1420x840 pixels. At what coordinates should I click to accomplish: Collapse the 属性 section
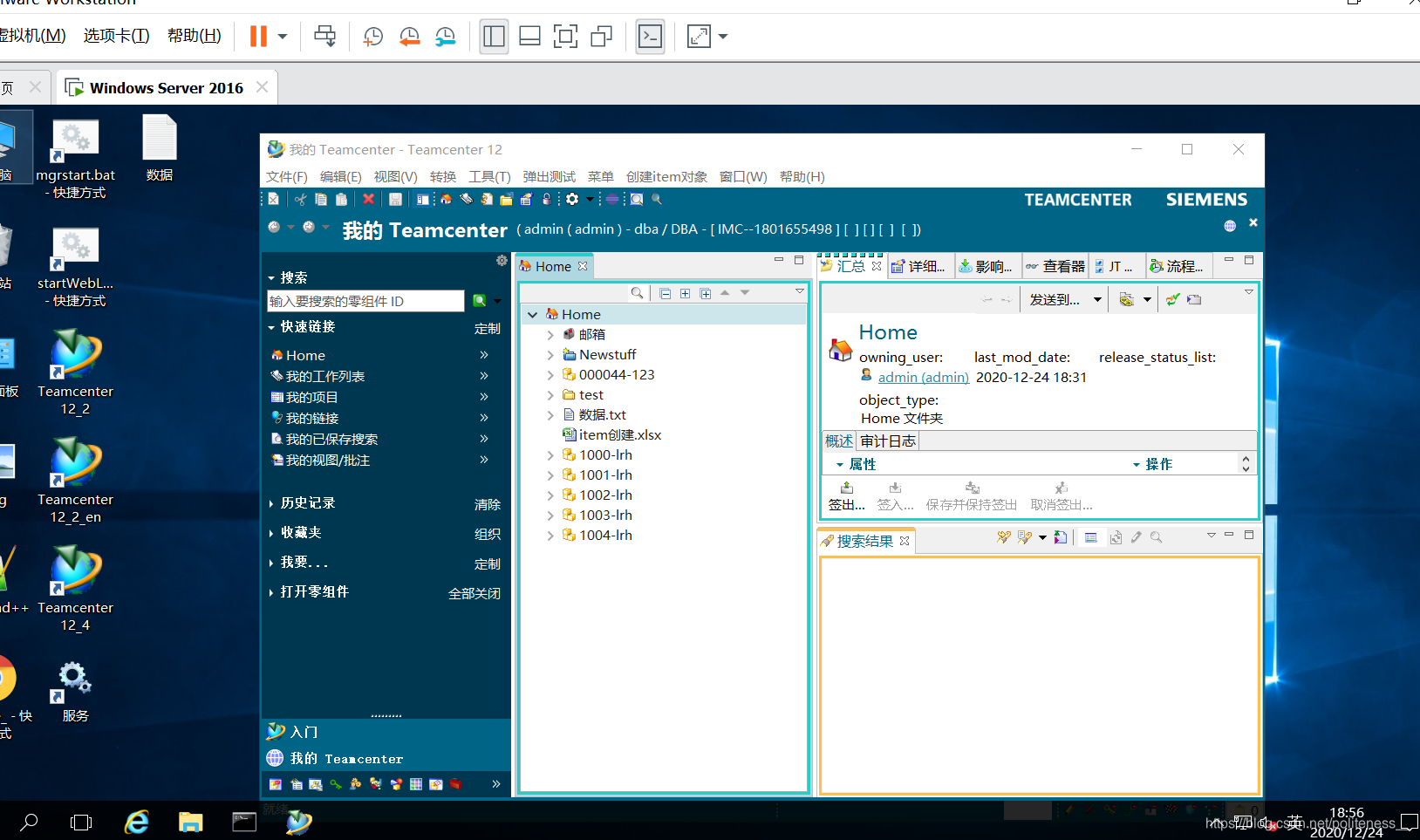(839, 465)
